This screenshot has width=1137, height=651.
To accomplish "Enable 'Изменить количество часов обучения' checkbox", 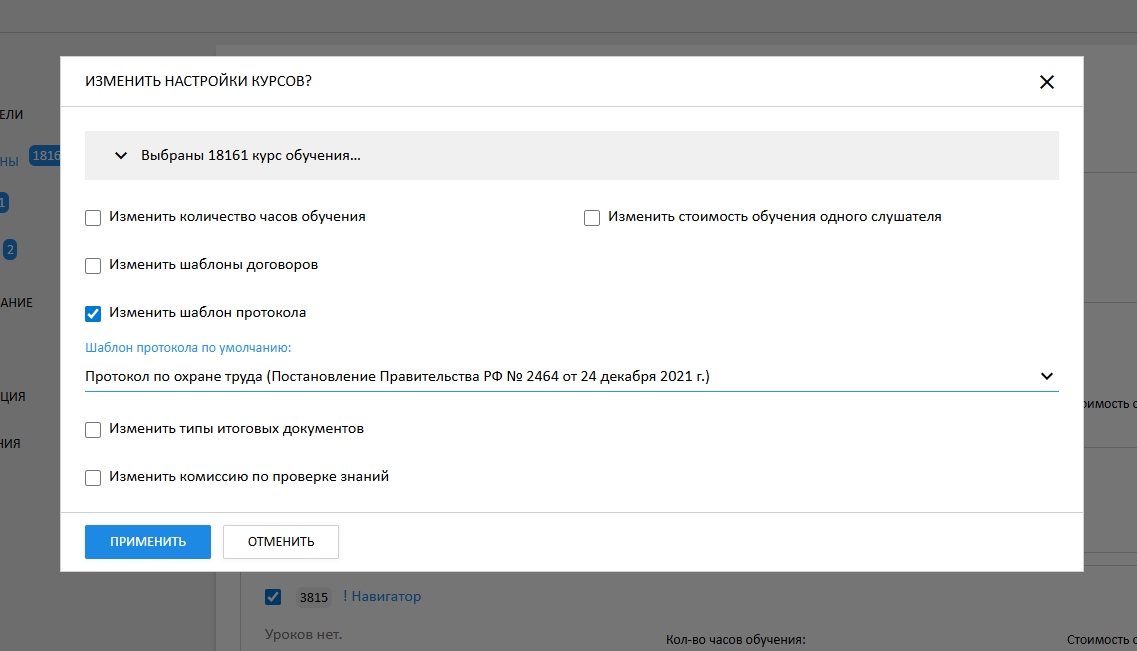I will tap(93, 218).
